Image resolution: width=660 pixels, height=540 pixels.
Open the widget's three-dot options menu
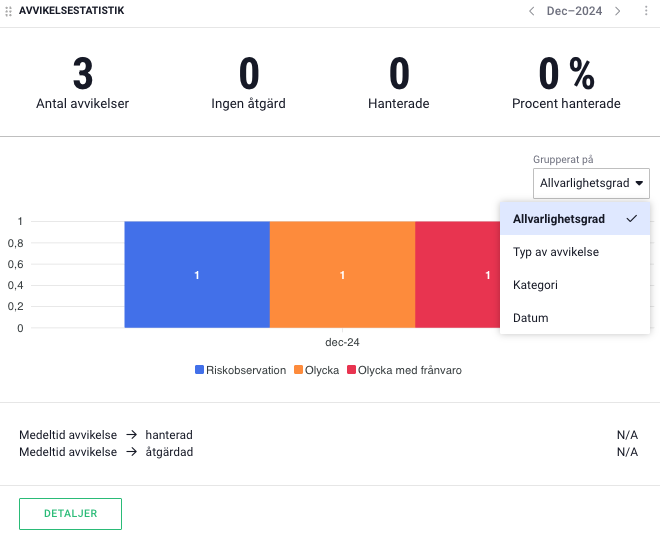point(646,11)
